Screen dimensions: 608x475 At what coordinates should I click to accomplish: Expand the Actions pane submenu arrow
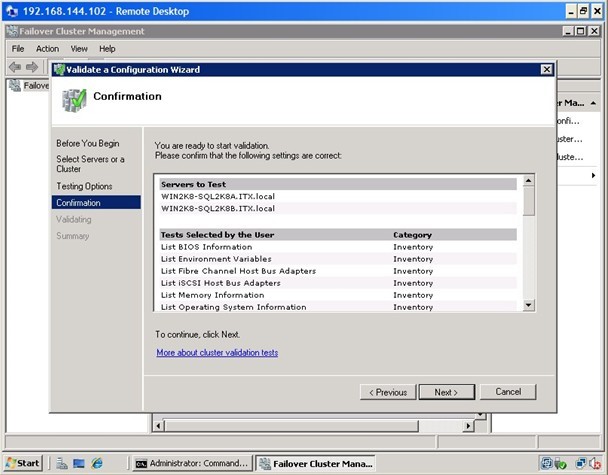(x=593, y=175)
